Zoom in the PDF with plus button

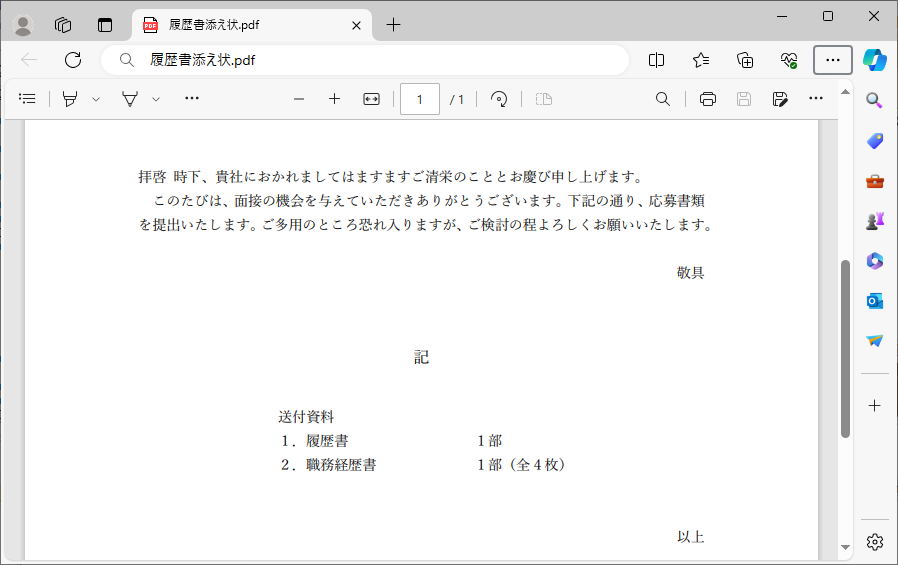(x=334, y=99)
